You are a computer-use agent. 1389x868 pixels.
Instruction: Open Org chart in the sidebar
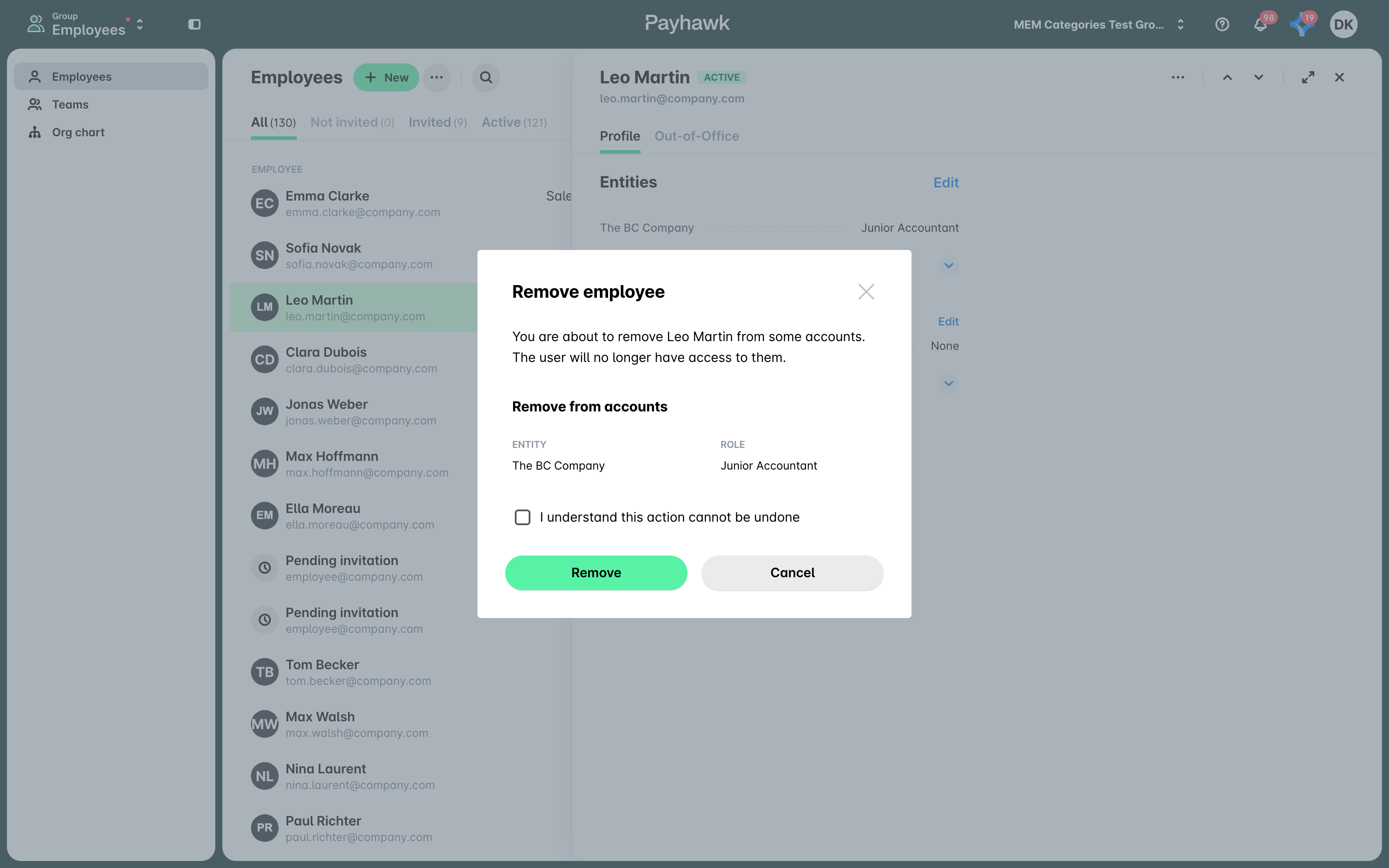click(111, 132)
